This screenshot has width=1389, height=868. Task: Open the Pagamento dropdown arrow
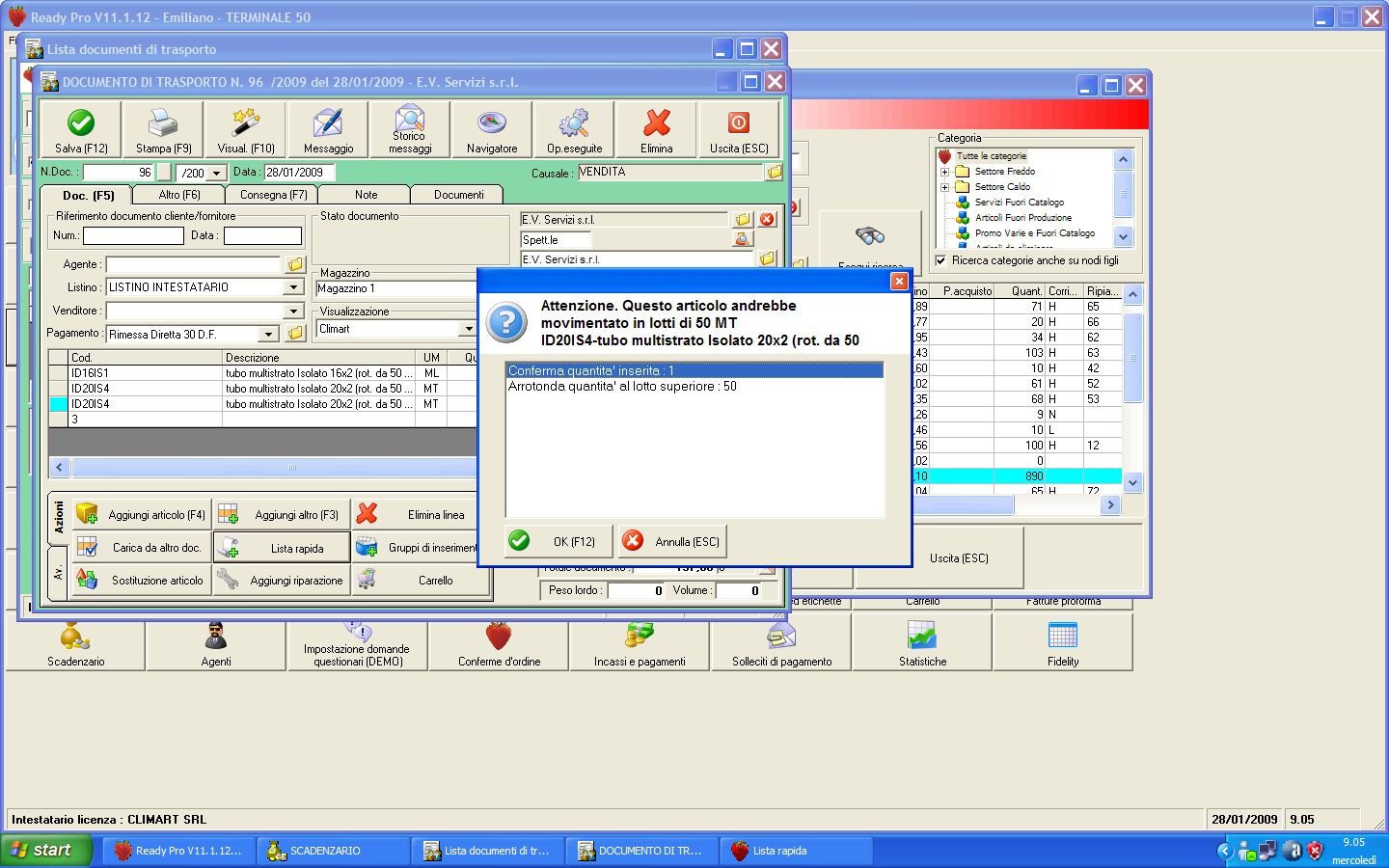(269, 335)
